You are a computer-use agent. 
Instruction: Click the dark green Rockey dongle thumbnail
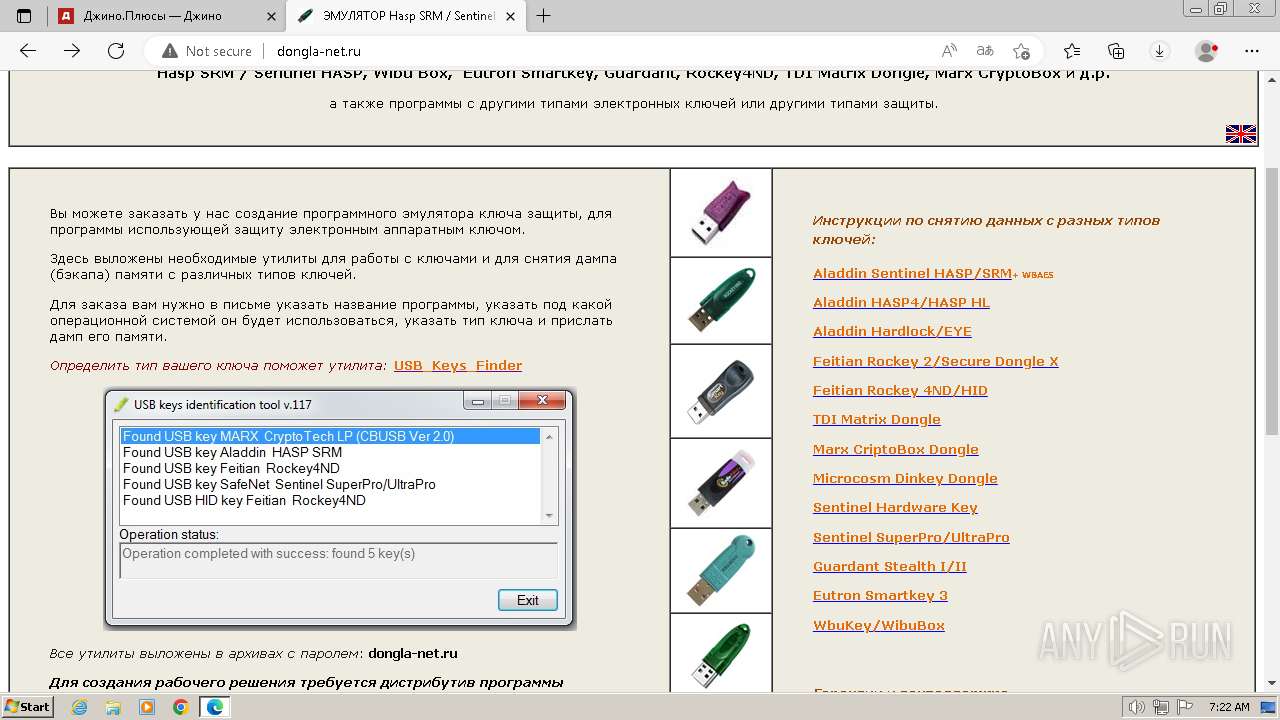pyautogui.click(x=721, y=301)
